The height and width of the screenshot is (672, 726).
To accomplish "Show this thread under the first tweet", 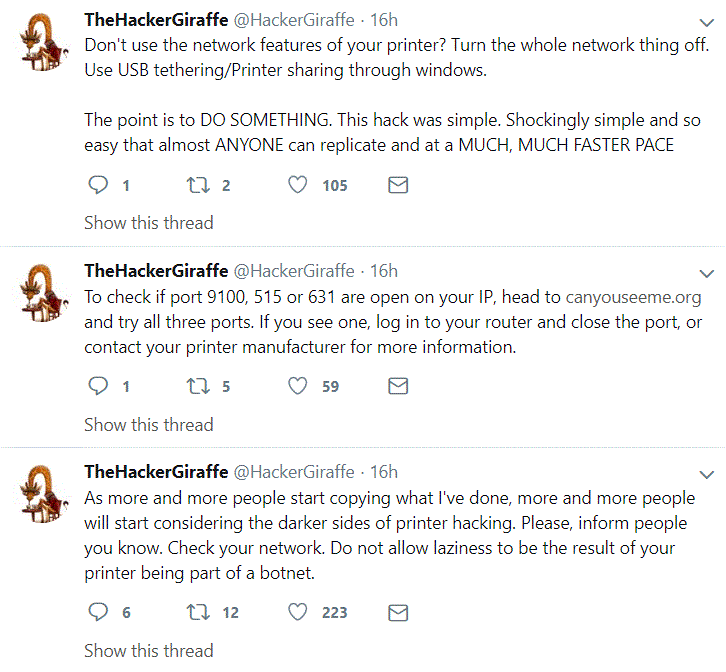I will (x=148, y=223).
